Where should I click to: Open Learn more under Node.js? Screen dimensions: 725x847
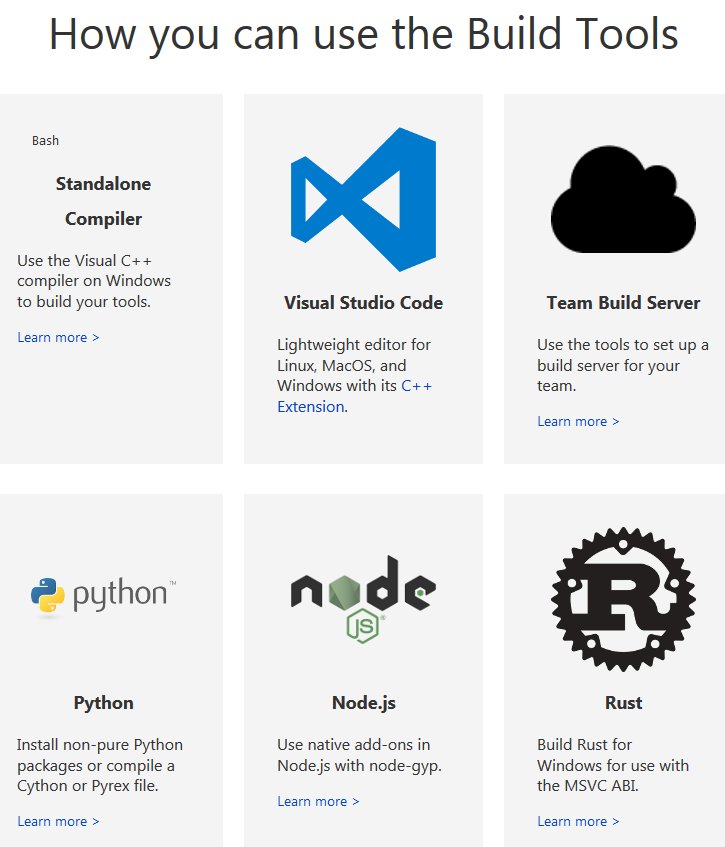tap(318, 802)
